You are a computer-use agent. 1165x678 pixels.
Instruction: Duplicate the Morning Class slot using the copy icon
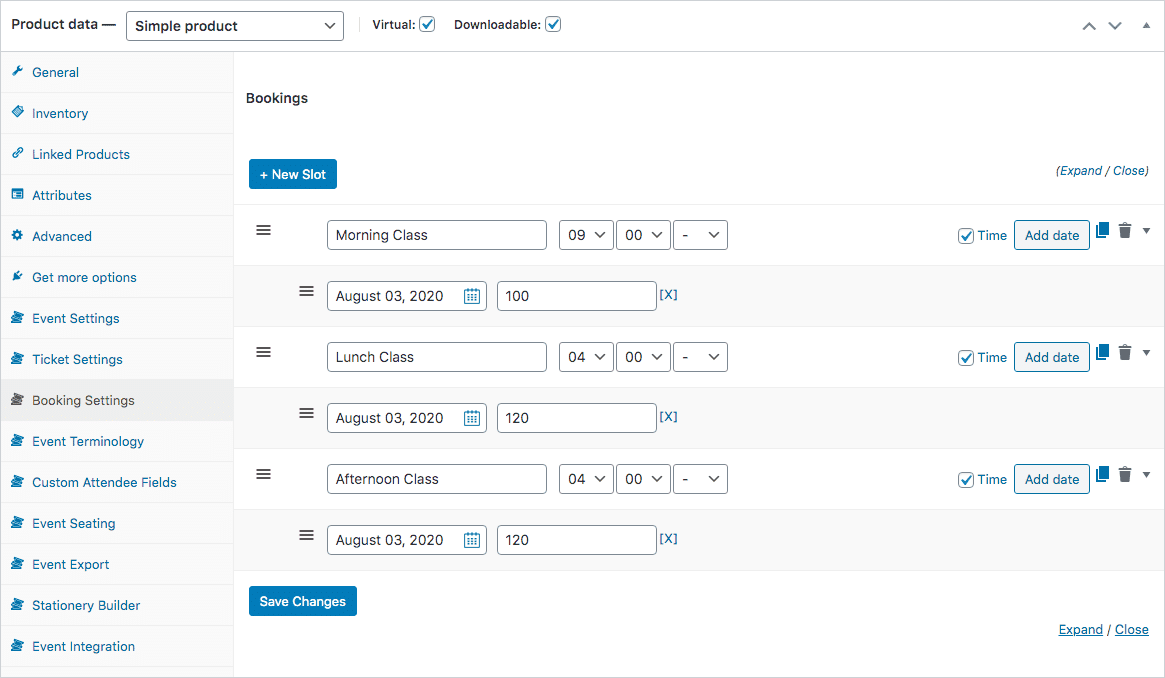pyautogui.click(x=1102, y=230)
